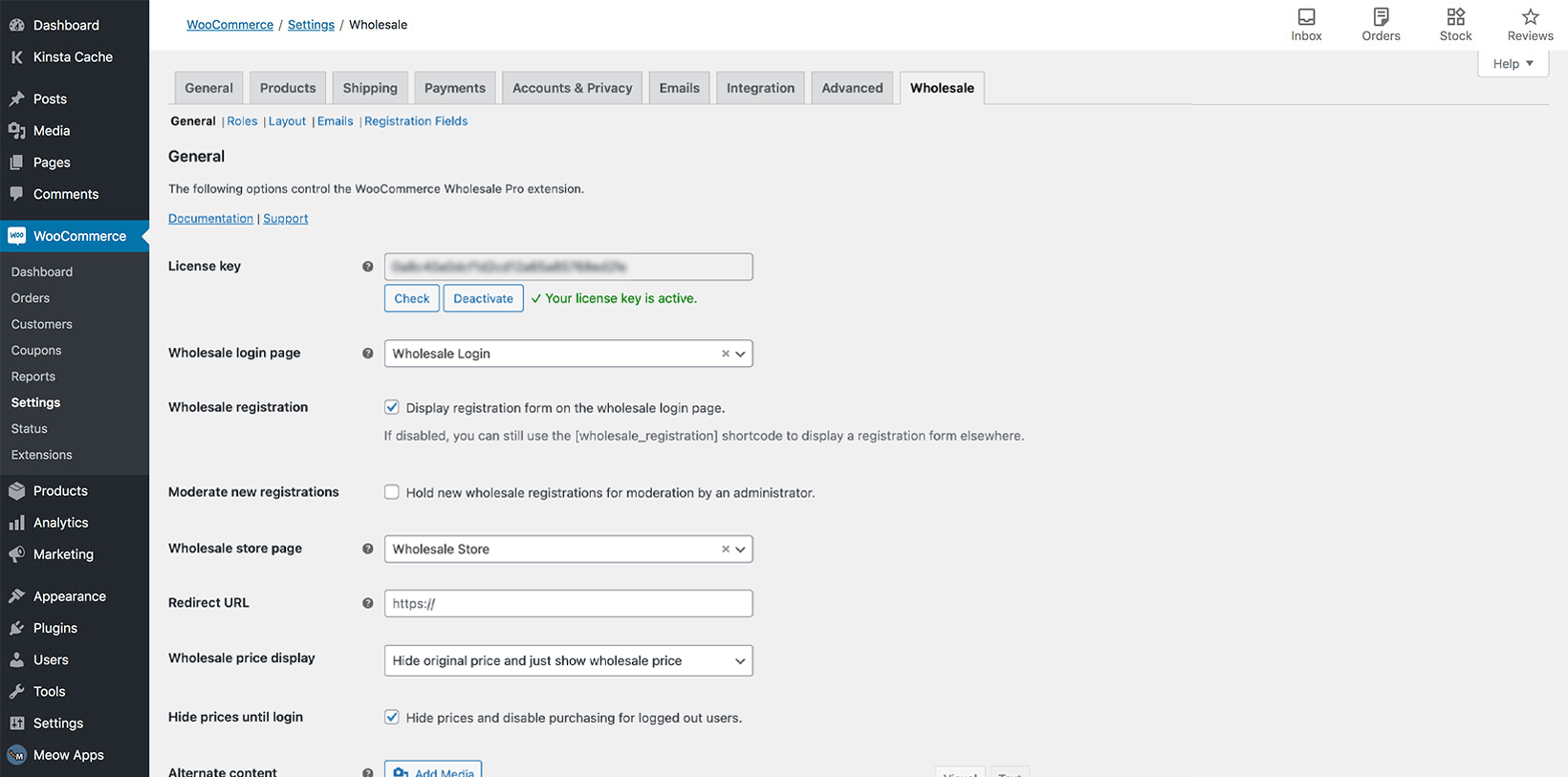The height and width of the screenshot is (777, 1568).
Task: Click the Analytics bar chart icon
Action: 17,523
